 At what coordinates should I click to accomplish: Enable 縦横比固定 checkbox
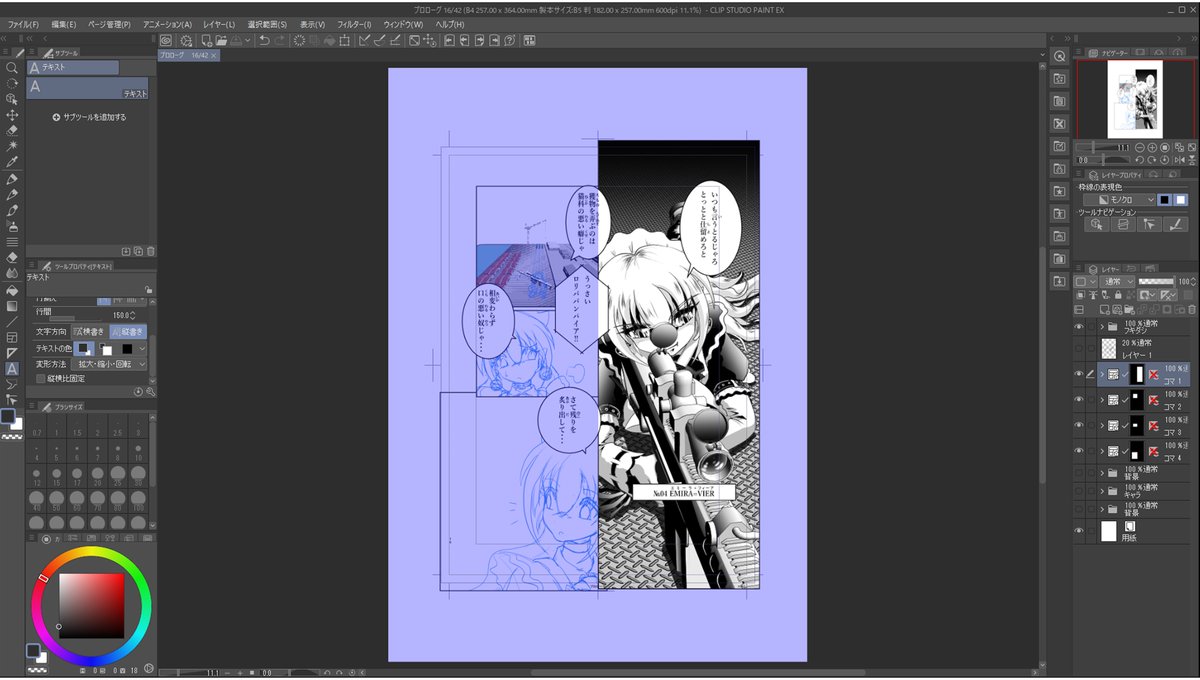pos(40,379)
